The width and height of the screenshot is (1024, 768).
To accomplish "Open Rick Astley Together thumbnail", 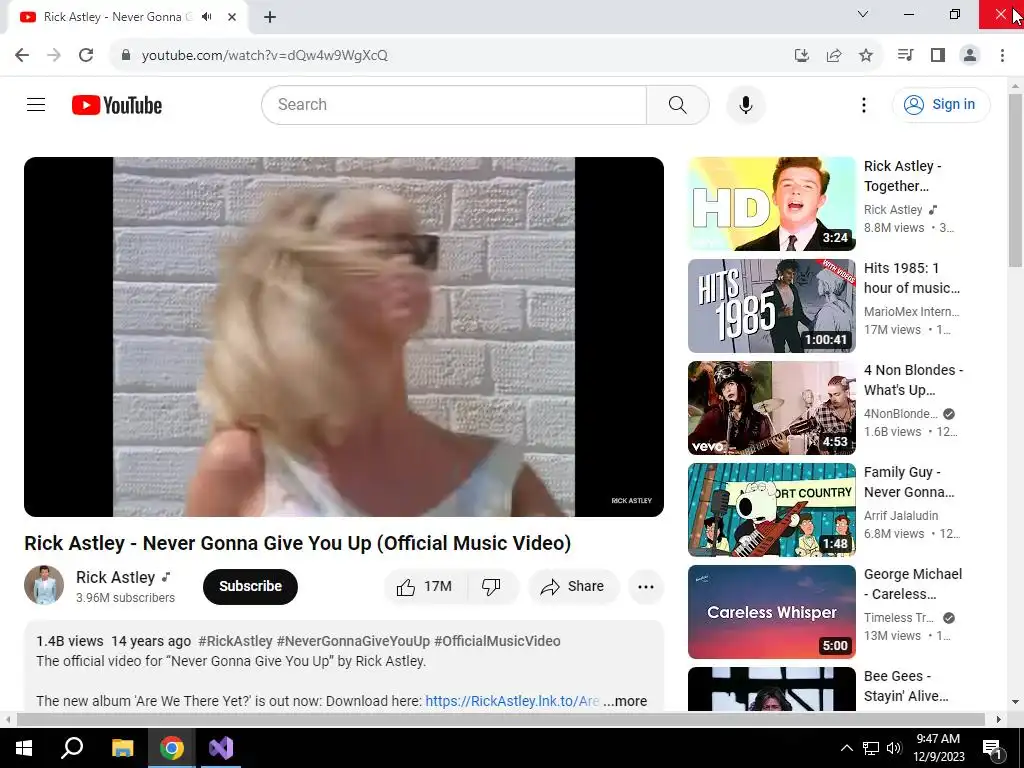I will pyautogui.click(x=771, y=204).
